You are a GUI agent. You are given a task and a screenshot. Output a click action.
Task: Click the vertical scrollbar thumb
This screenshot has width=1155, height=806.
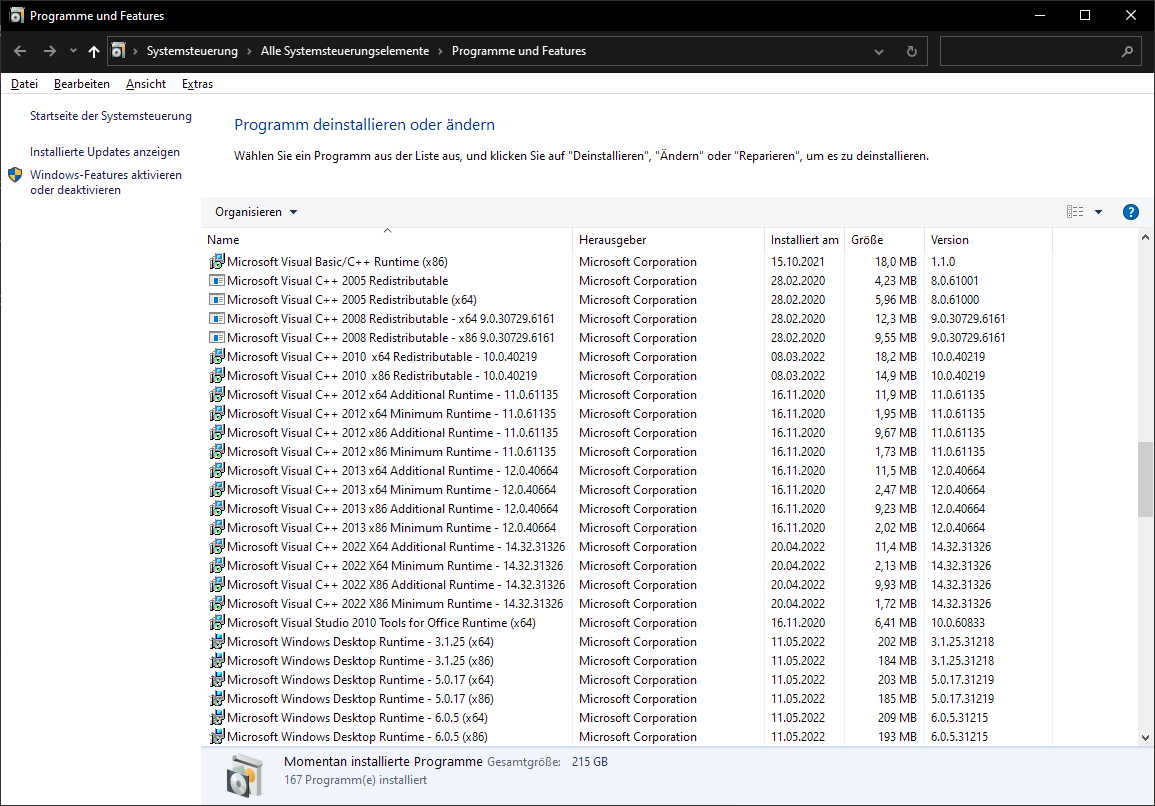[x=1145, y=480]
